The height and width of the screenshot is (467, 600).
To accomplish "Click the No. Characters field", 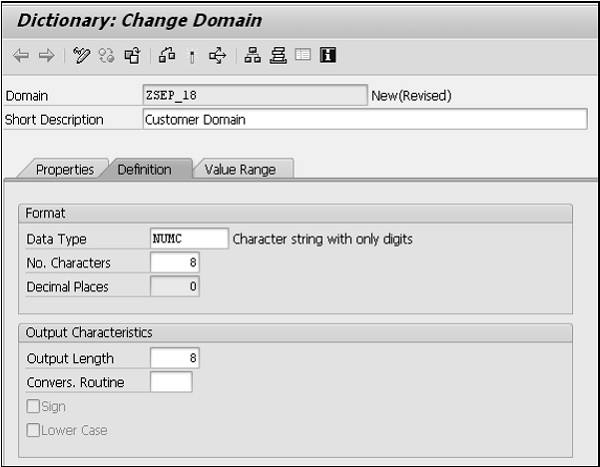I will coord(175,263).
